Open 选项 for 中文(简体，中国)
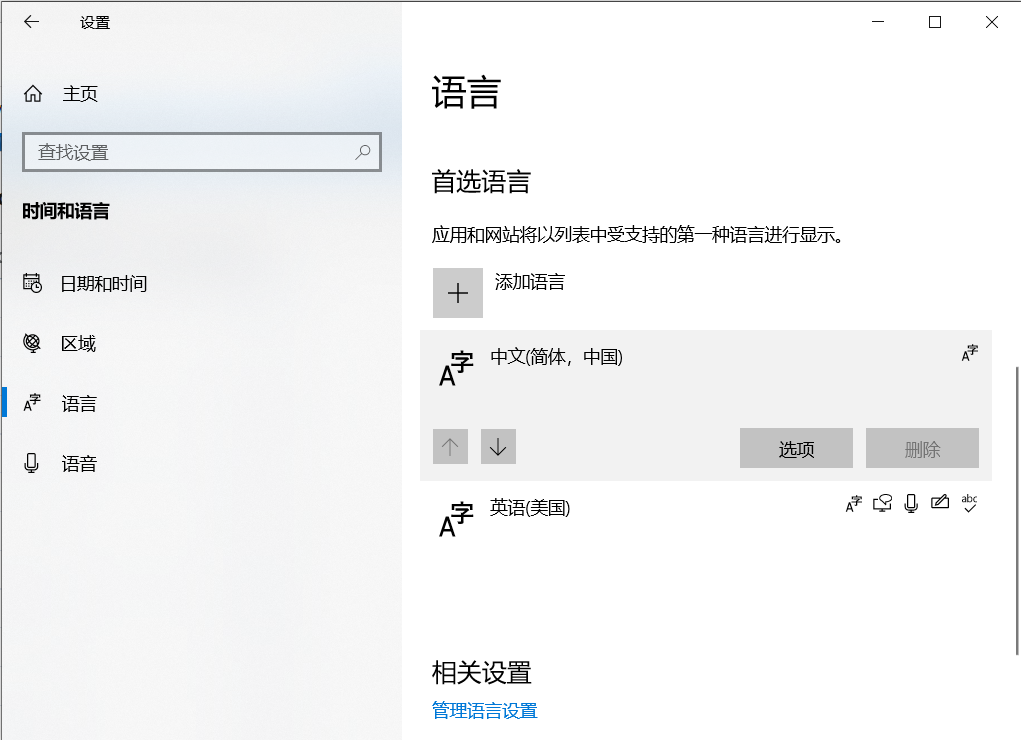Viewport: 1021px width, 740px height. pyautogui.click(x=795, y=448)
